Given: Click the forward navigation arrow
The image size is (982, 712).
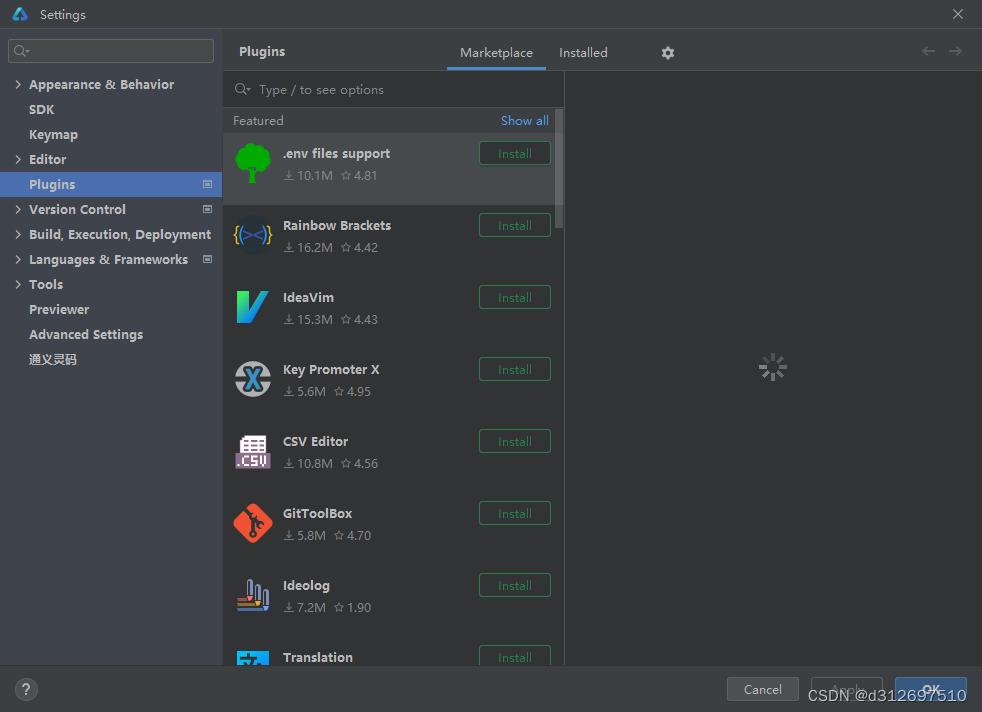Looking at the screenshot, I should click(x=955, y=51).
